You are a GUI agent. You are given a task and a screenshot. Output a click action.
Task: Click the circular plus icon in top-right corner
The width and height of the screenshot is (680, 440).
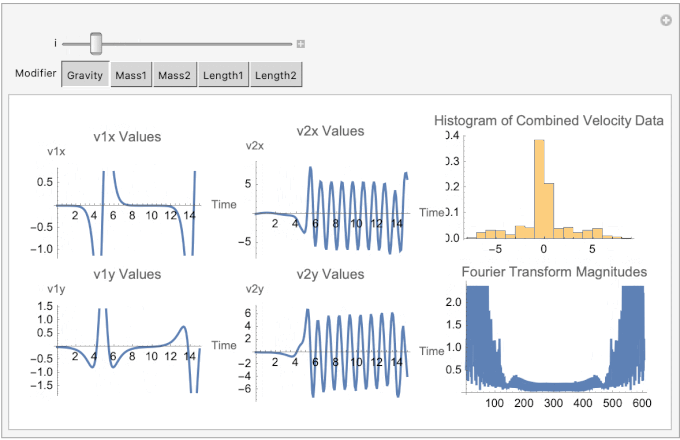click(x=665, y=21)
